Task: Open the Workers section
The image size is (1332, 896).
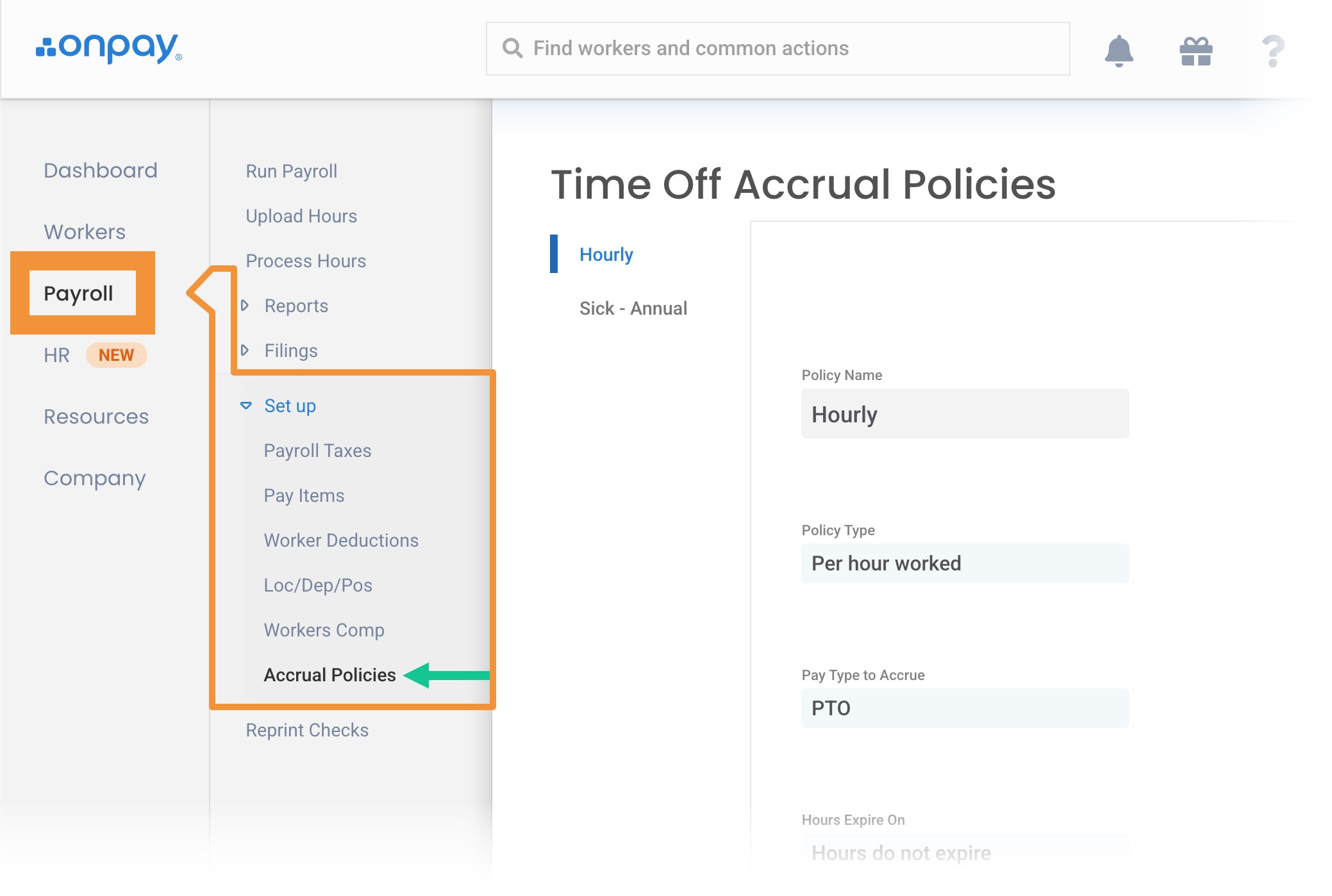Action: pyautogui.click(x=85, y=232)
